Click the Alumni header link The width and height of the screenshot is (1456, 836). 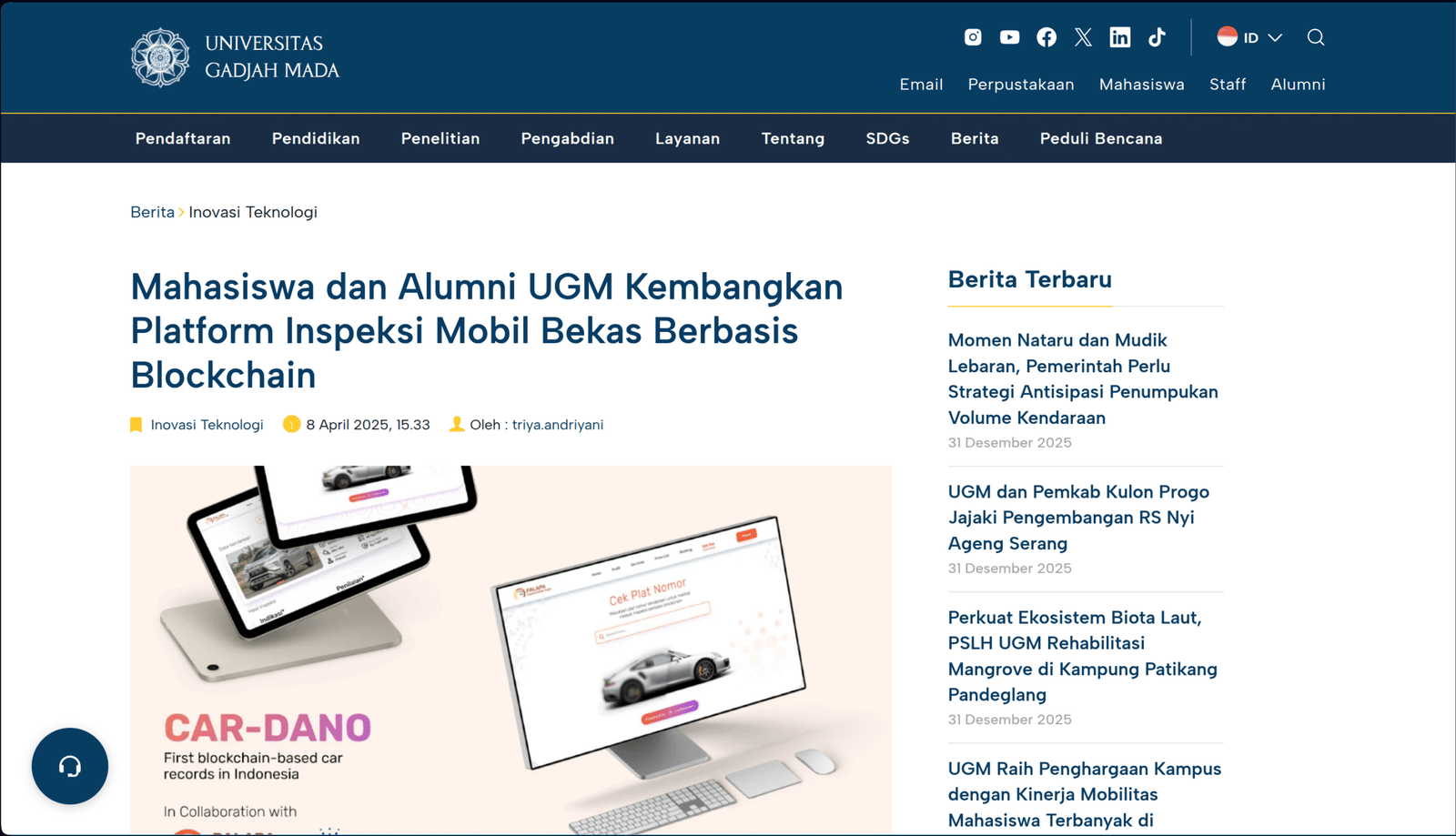(x=1298, y=85)
